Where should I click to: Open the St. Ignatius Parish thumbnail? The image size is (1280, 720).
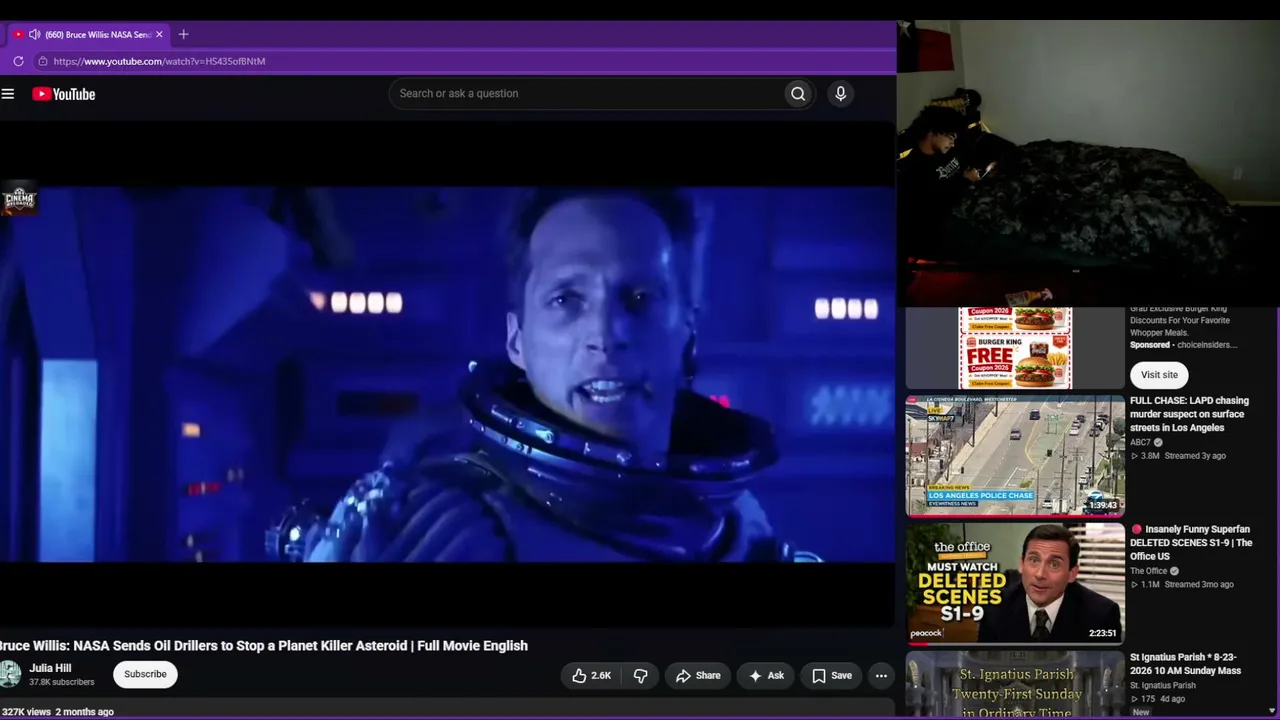(x=1015, y=685)
